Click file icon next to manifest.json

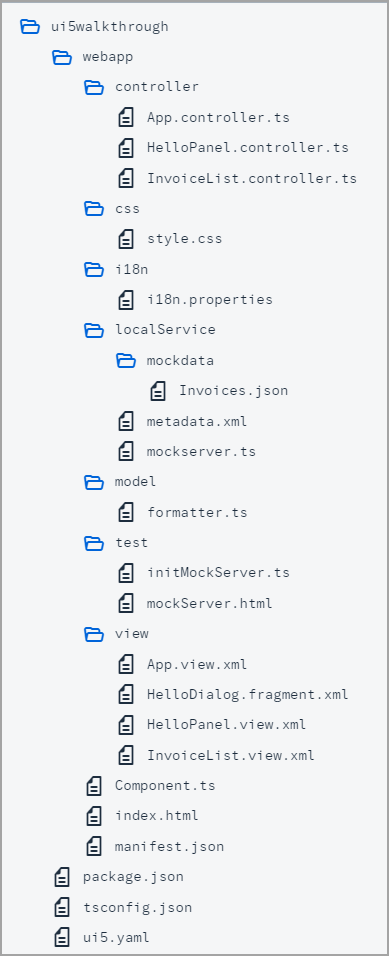[94, 846]
